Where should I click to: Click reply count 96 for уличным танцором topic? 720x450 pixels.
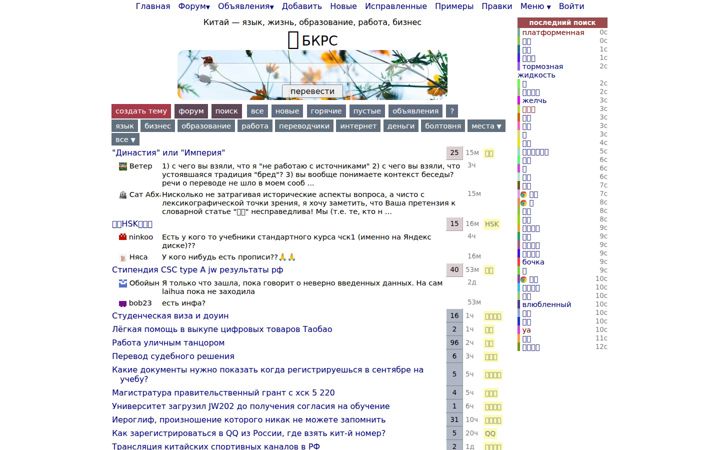pos(455,343)
